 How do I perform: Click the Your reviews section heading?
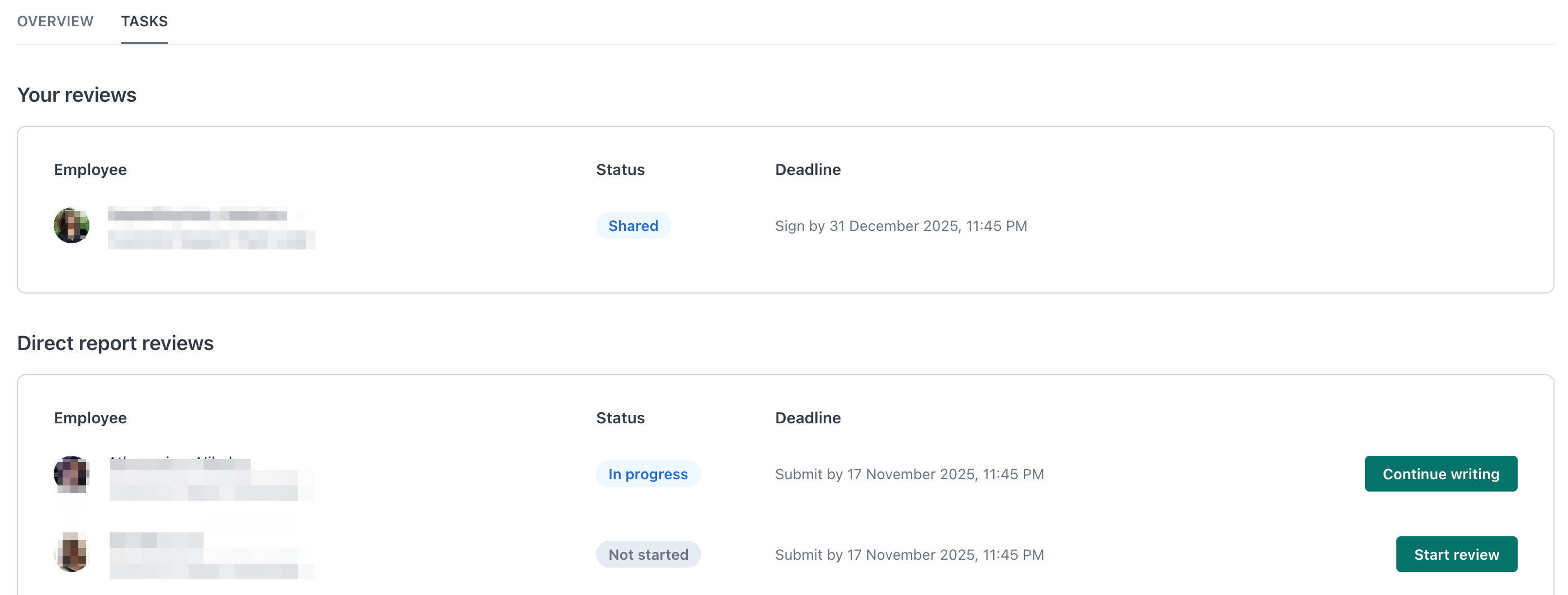coord(77,95)
